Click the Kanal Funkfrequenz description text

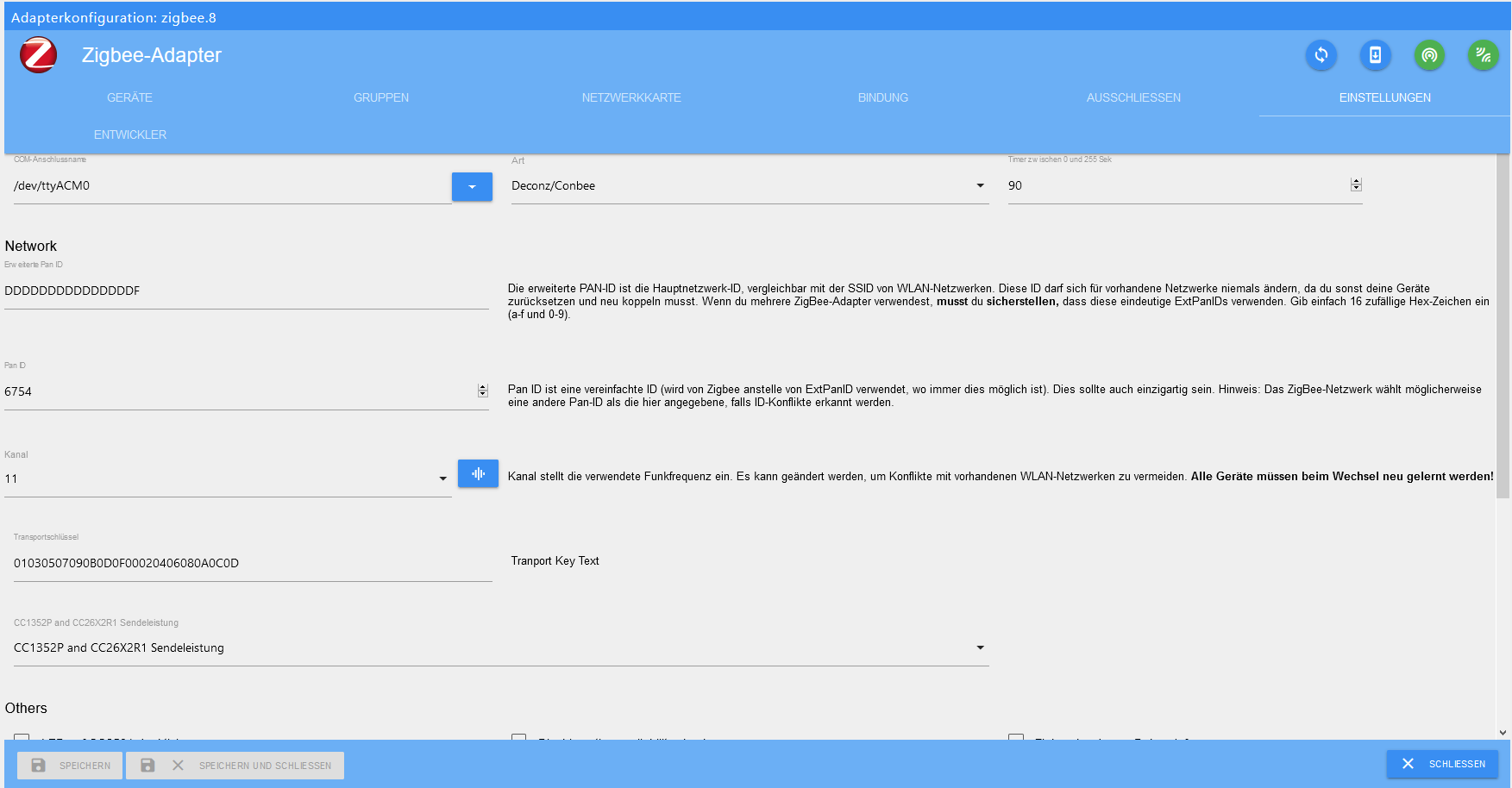coord(1001,477)
